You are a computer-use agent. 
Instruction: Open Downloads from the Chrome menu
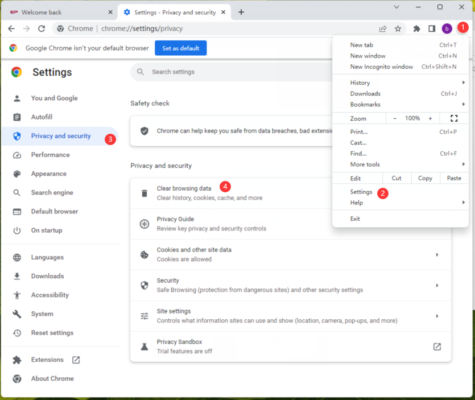pyautogui.click(x=400, y=94)
